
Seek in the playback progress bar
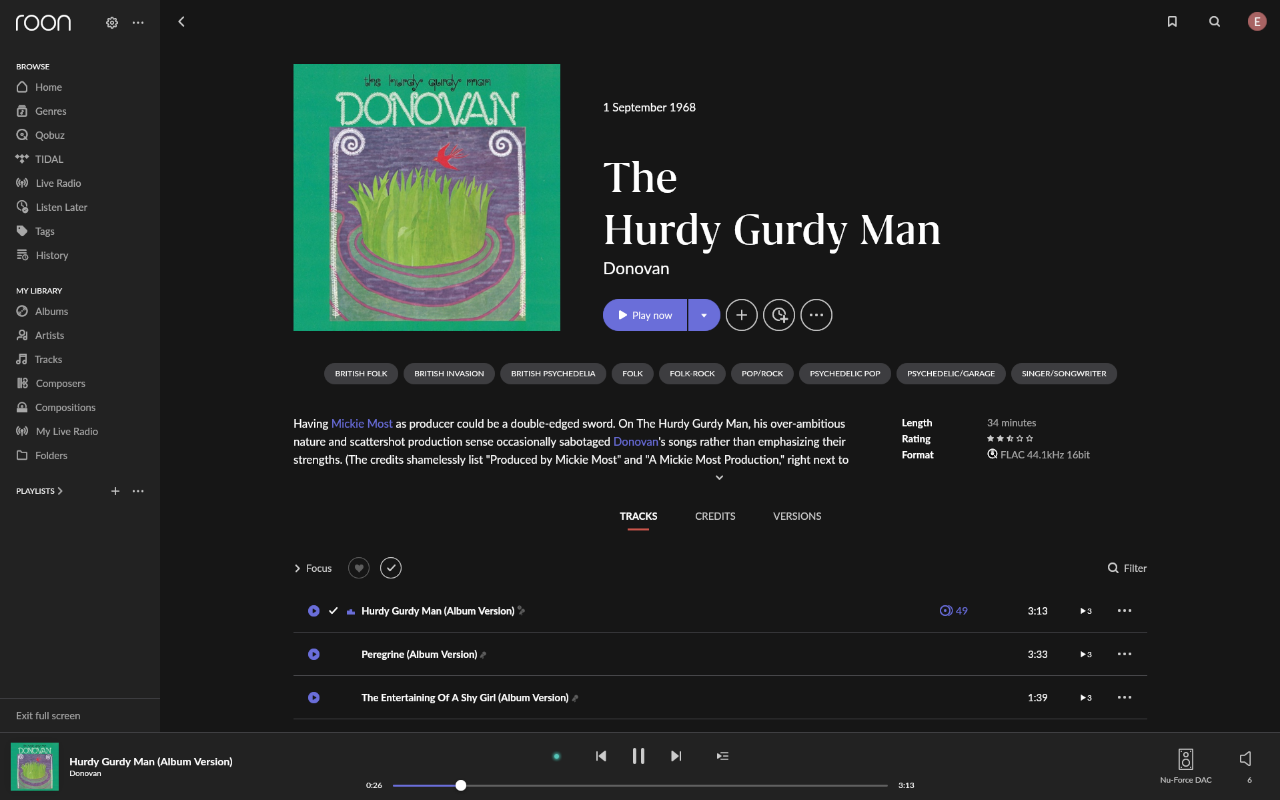[x=640, y=785]
